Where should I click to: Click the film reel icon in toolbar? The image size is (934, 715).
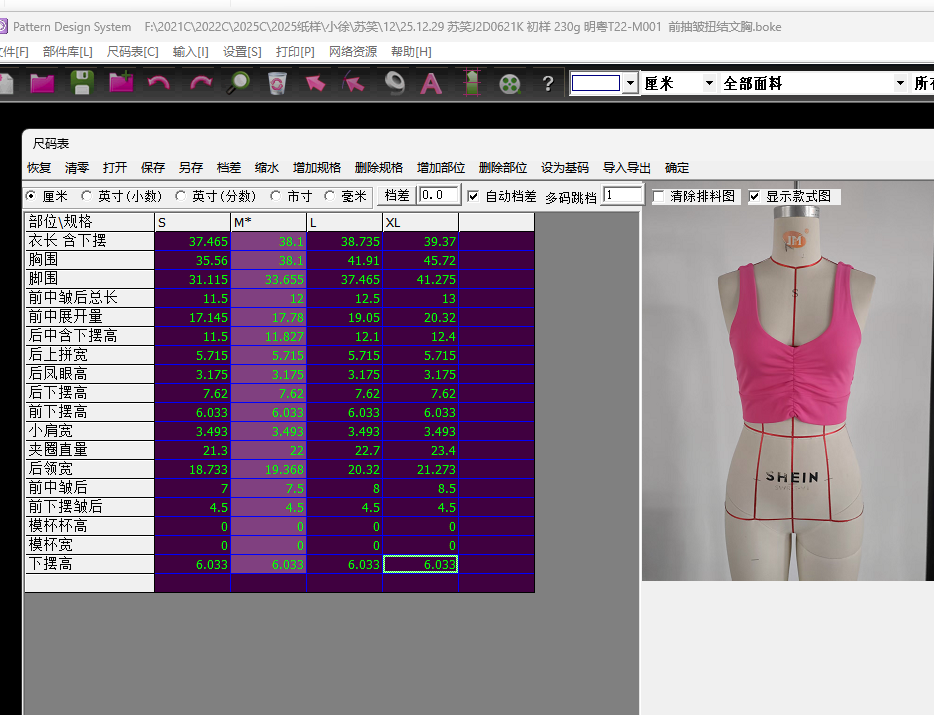pyautogui.click(x=510, y=83)
